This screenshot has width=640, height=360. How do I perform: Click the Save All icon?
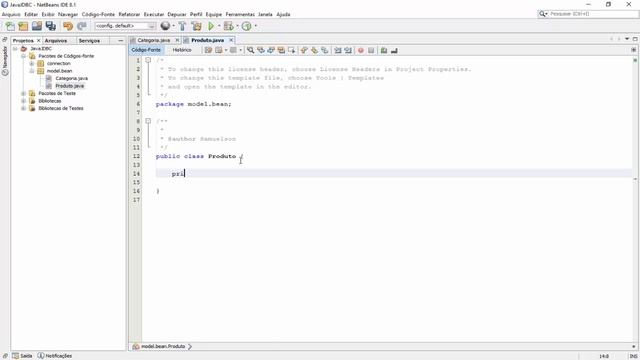coord(51,26)
